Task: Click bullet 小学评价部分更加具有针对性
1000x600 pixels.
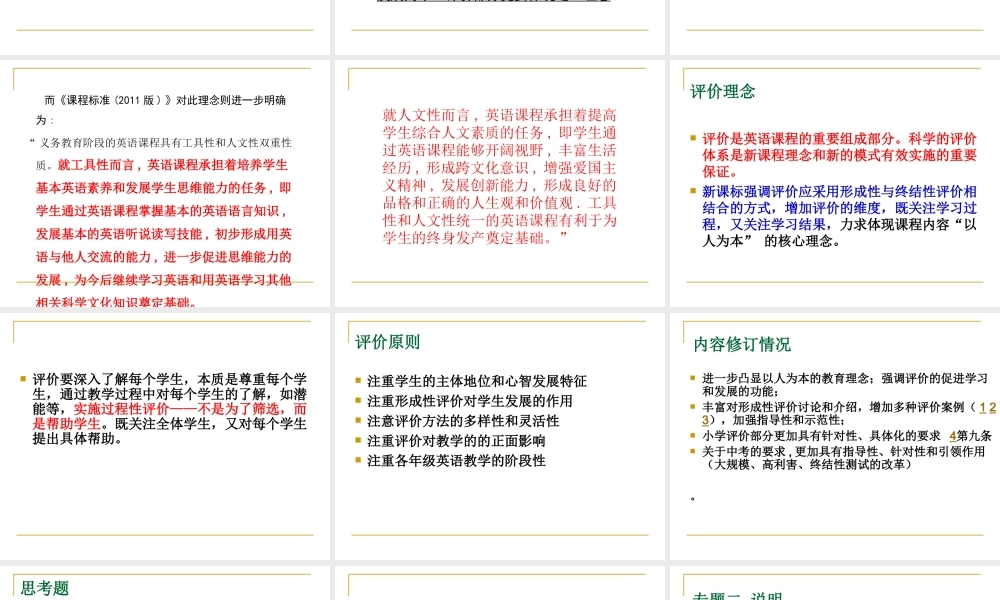Action: pyautogui.click(x=847, y=436)
